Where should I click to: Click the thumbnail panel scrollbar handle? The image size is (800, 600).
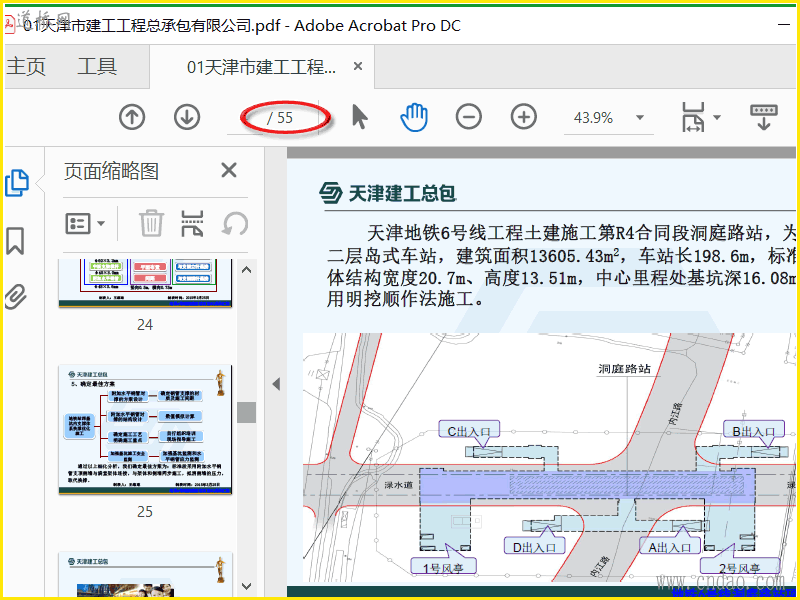246,412
